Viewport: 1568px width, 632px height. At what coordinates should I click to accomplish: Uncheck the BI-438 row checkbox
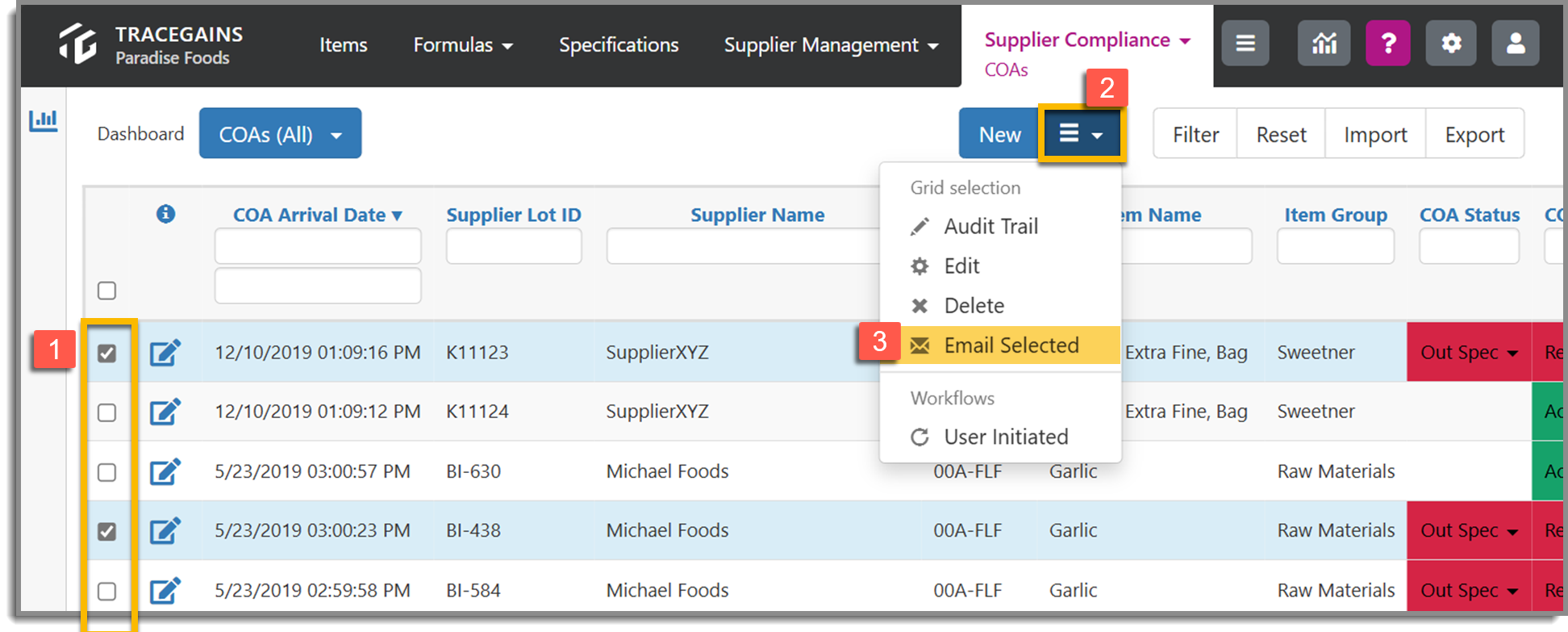pos(106,531)
